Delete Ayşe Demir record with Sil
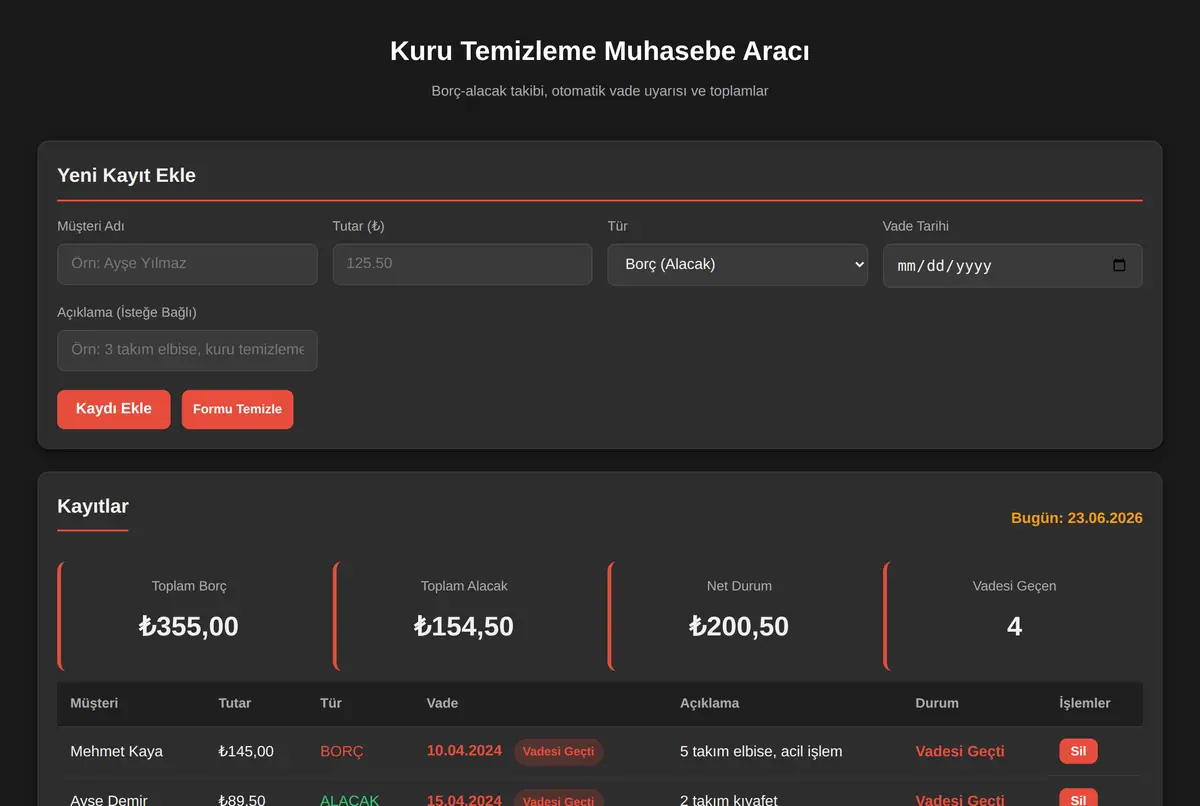This screenshot has width=1200, height=806. point(1078,800)
